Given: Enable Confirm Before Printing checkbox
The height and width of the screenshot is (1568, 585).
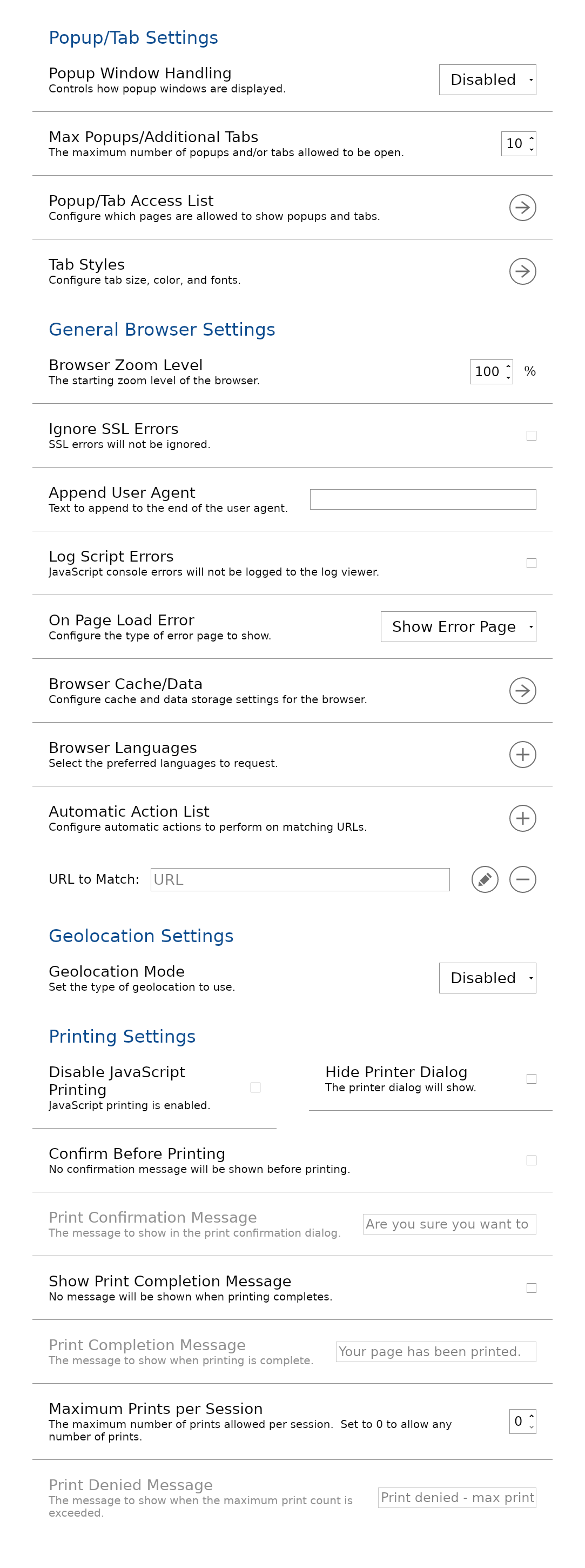Looking at the screenshot, I should (x=531, y=1161).
